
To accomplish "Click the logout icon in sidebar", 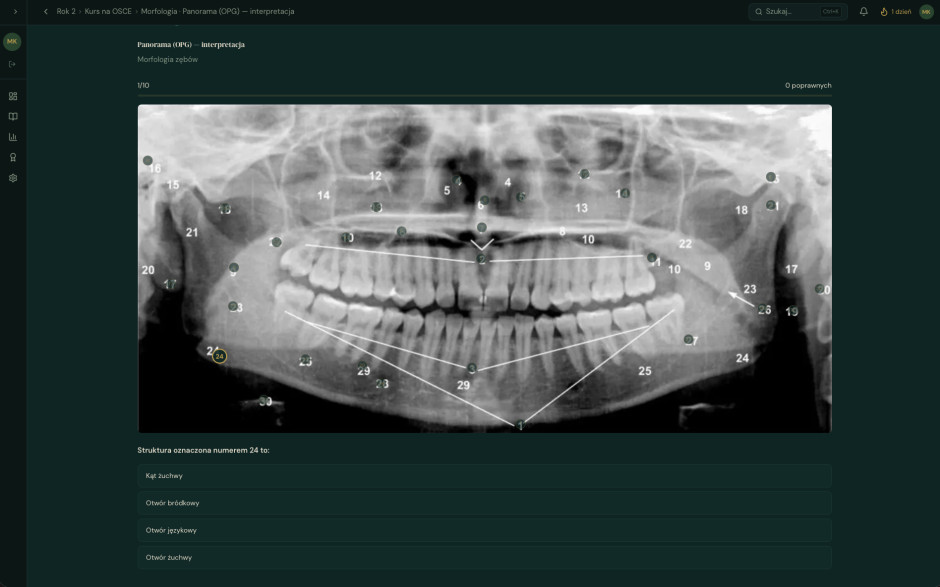I will pyautogui.click(x=13, y=64).
